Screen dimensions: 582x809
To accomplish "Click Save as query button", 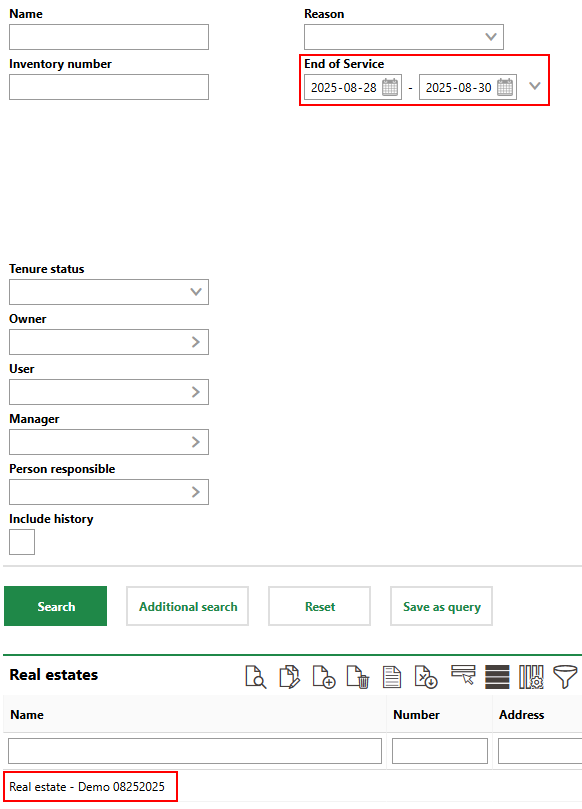I will (x=441, y=606).
